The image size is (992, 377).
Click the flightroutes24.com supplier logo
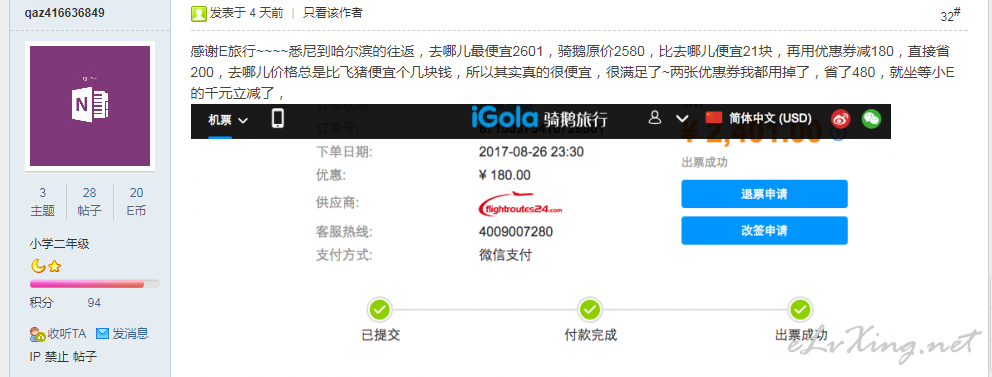tap(521, 204)
